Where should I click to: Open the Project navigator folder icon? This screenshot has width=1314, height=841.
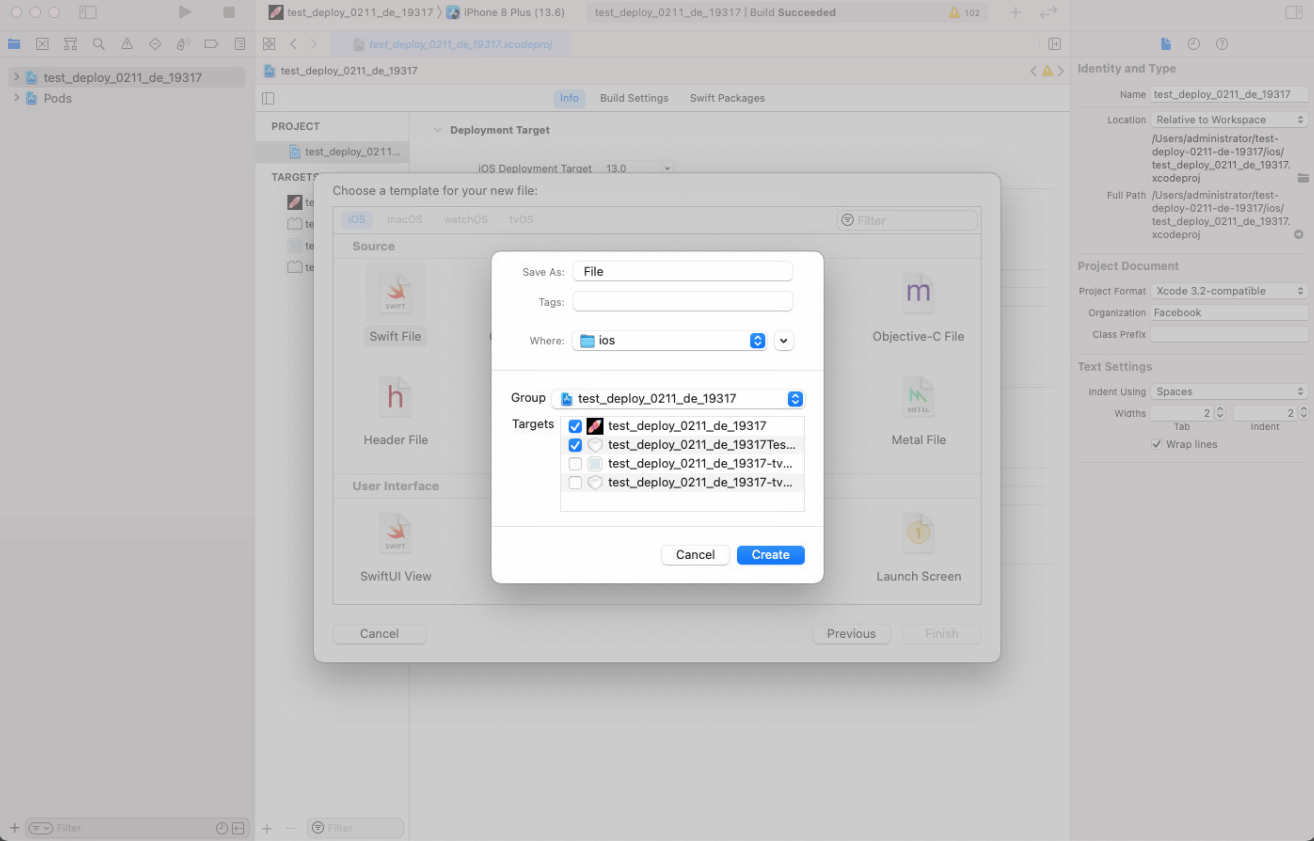tap(14, 44)
